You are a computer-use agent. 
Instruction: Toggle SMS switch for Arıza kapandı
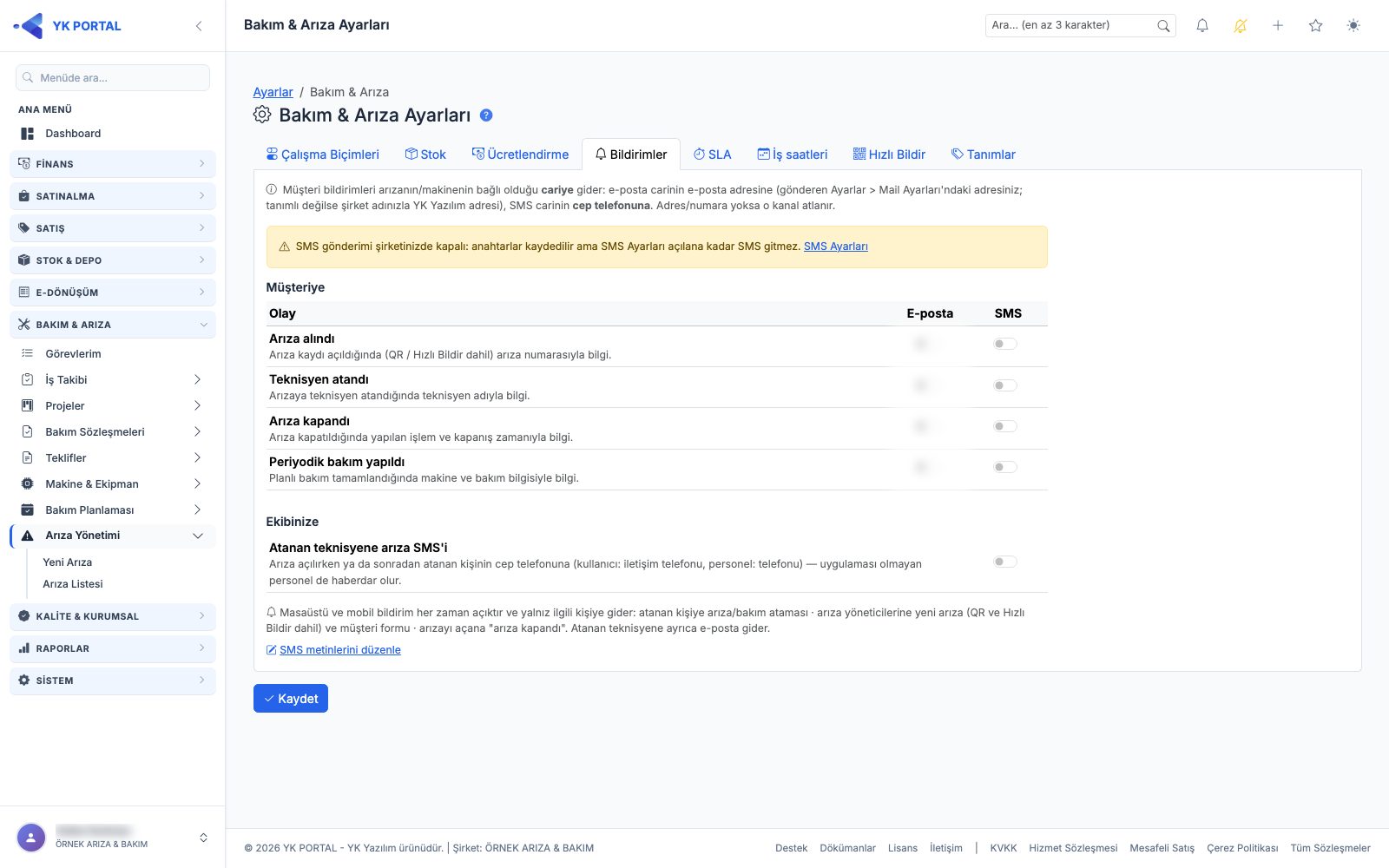pos(1005,426)
